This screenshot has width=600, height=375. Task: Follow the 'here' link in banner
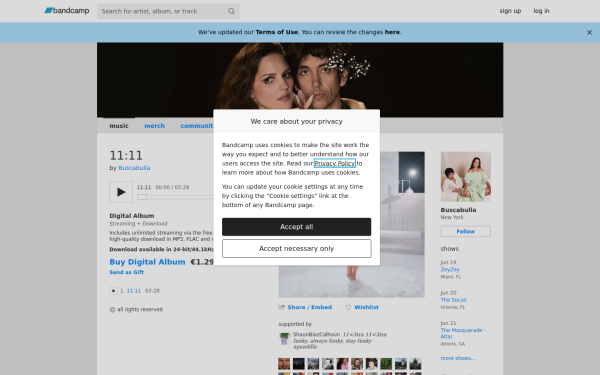coord(392,32)
